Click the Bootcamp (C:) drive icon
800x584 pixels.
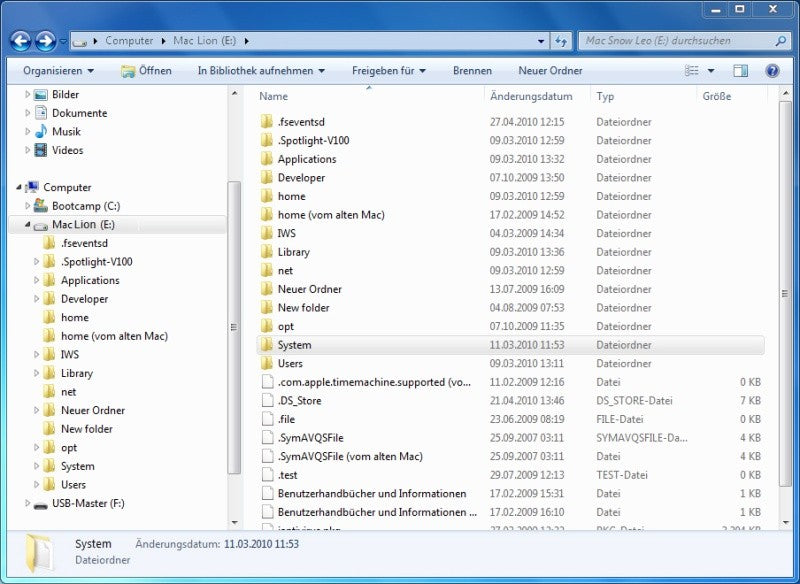(41, 206)
